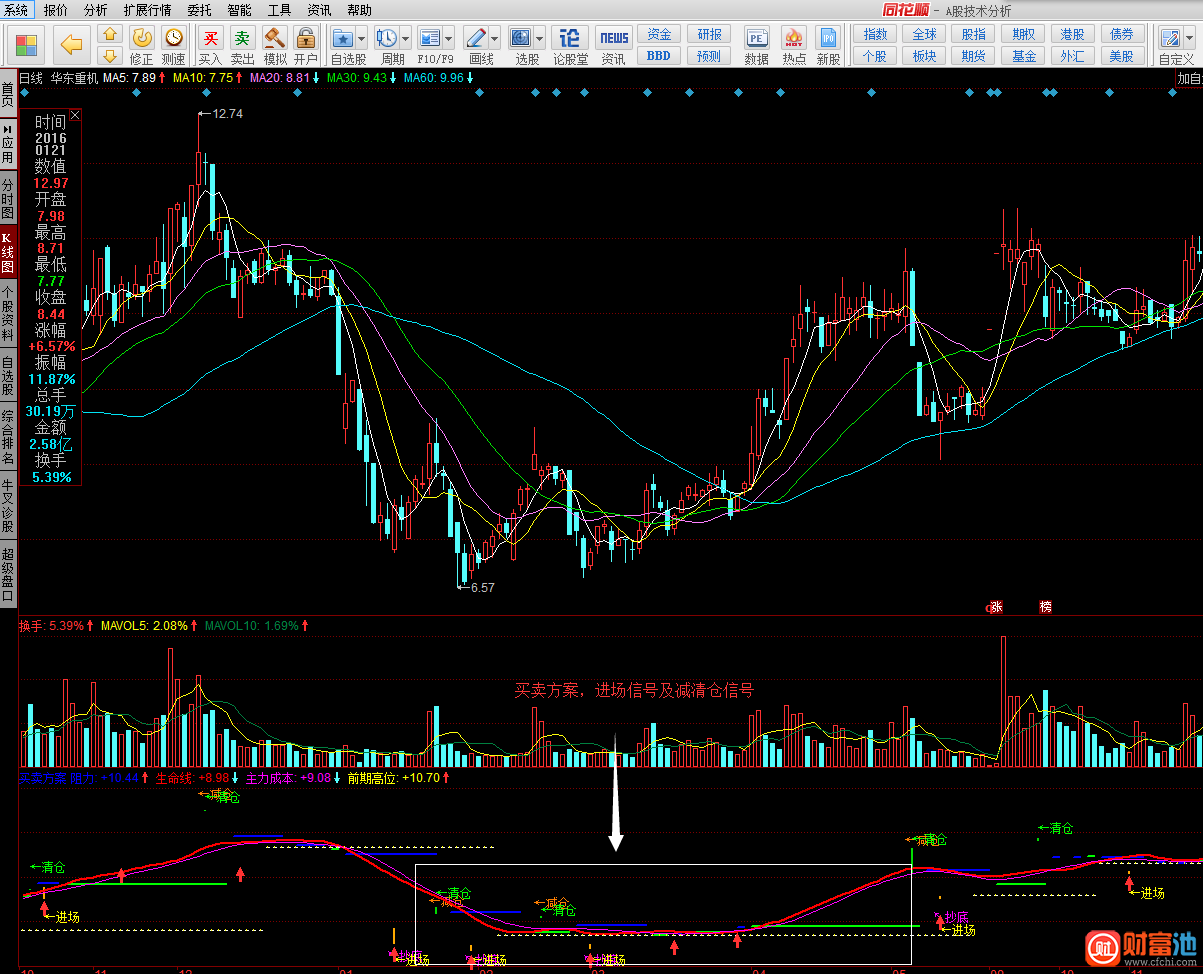Expand the F10/F9 dropdown arrow
This screenshot has width=1203, height=974.
click(449, 39)
